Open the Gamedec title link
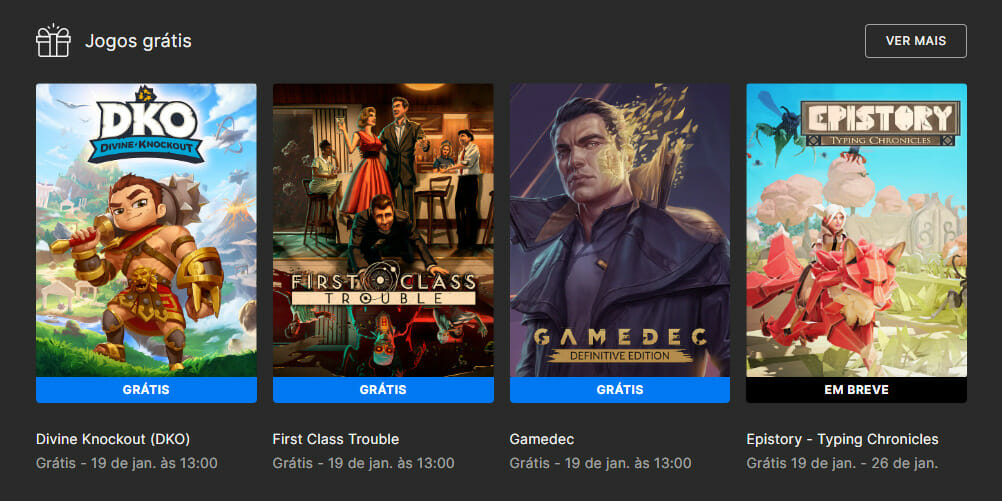Screen dimensions: 1002x501 [x=542, y=440]
